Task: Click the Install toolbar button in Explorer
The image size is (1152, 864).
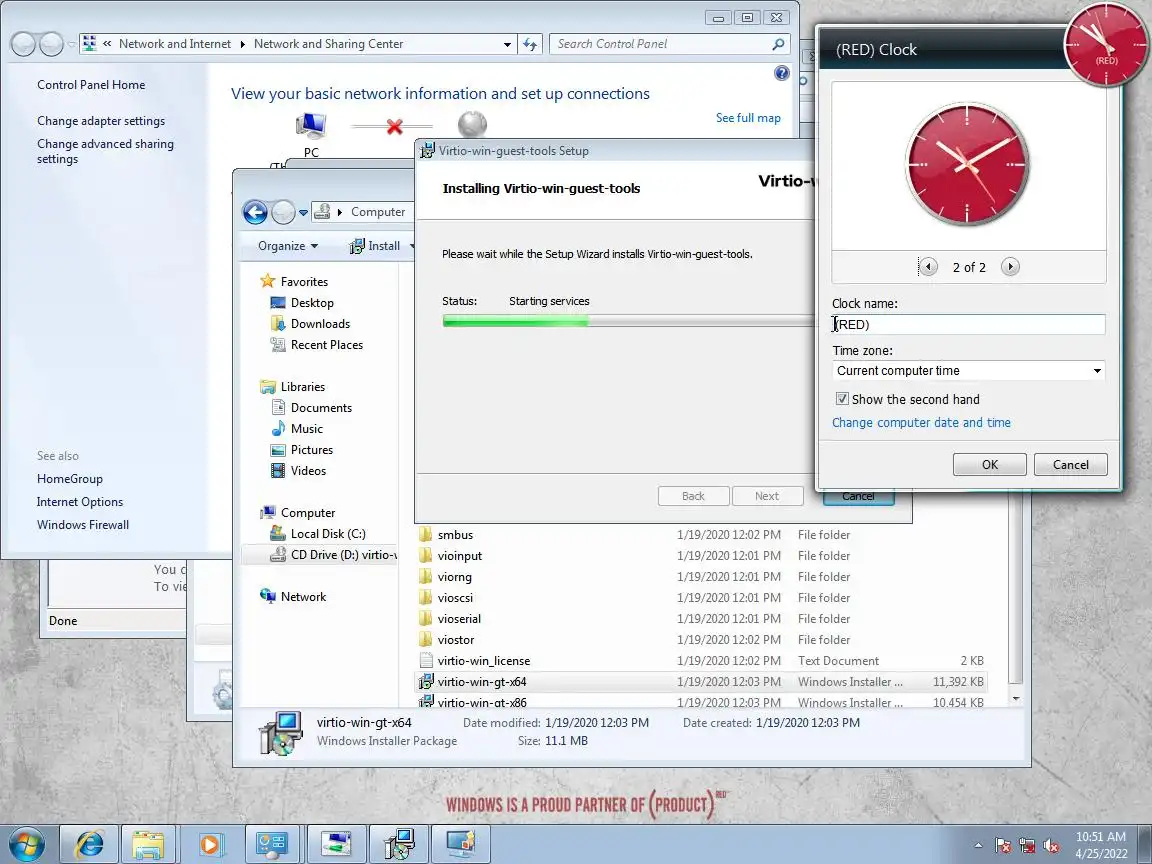Action: pyautogui.click(x=375, y=246)
